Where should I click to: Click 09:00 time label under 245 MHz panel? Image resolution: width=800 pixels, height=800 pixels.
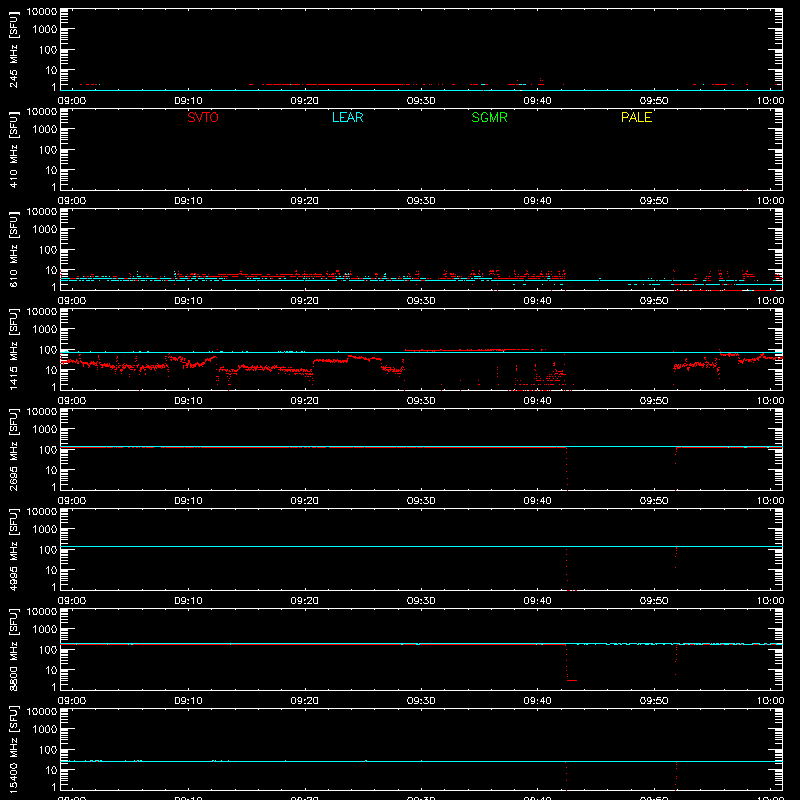point(72,101)
